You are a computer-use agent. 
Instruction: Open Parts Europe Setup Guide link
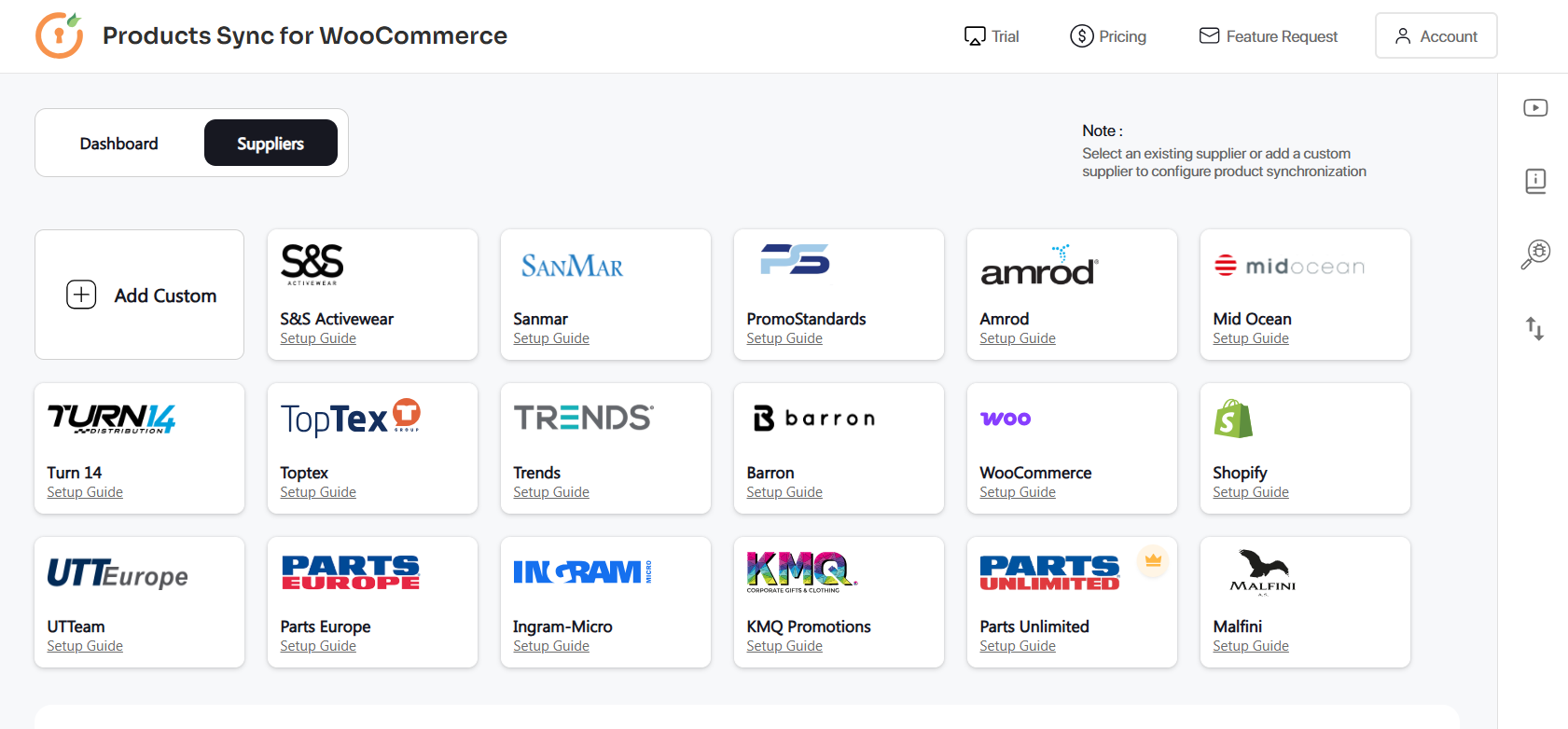click(318, 646)
